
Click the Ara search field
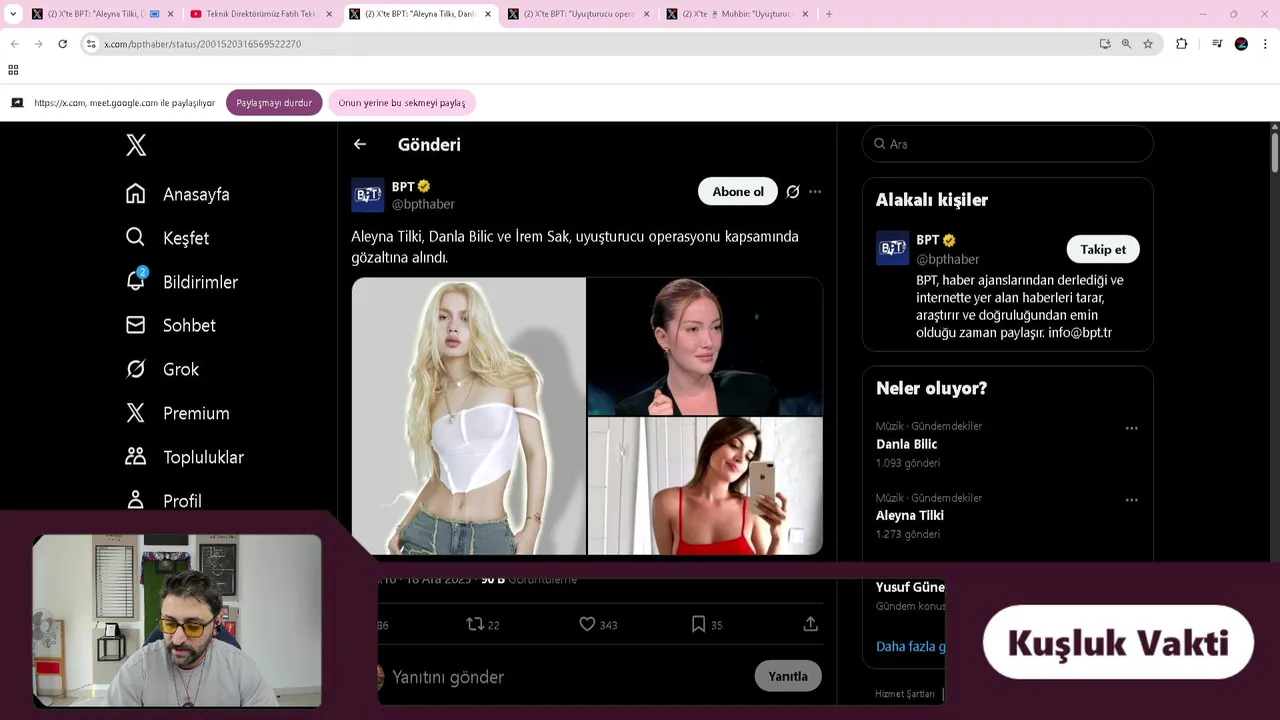tap(1008, 144)
